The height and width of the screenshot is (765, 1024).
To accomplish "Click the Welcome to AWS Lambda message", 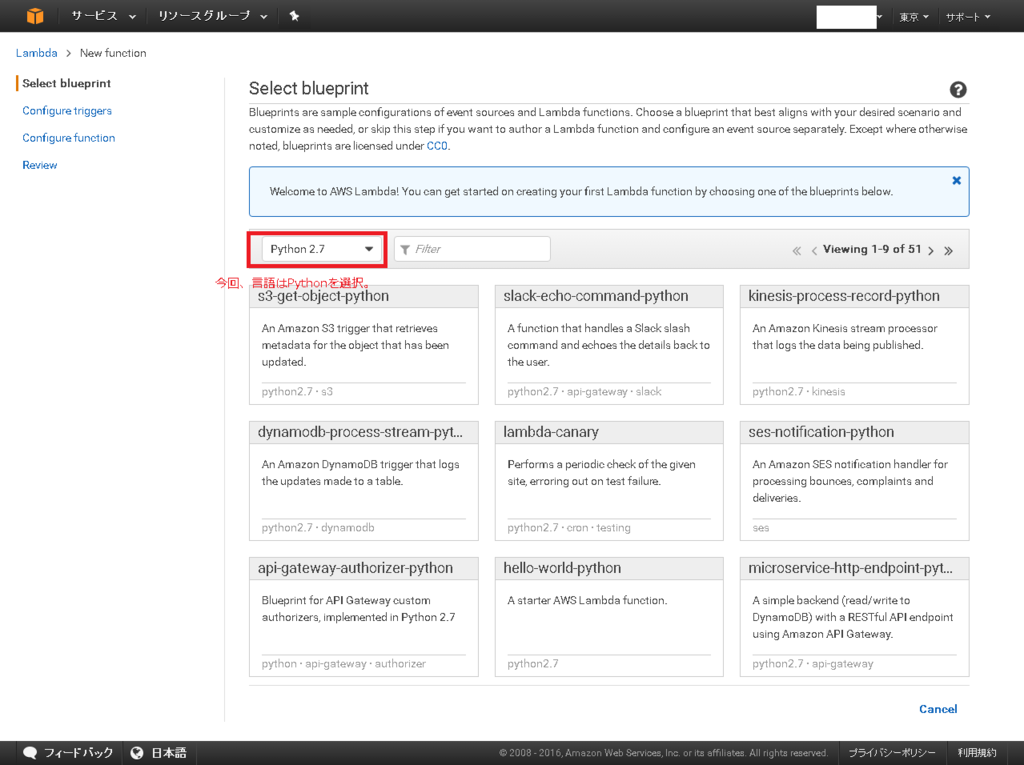I will pyautogui.click(x=581, y=191).
